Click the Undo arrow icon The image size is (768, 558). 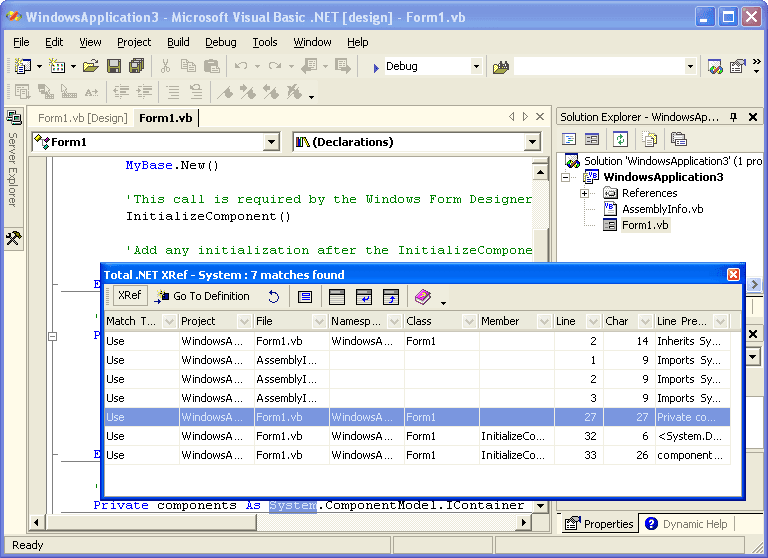point(240,66)
